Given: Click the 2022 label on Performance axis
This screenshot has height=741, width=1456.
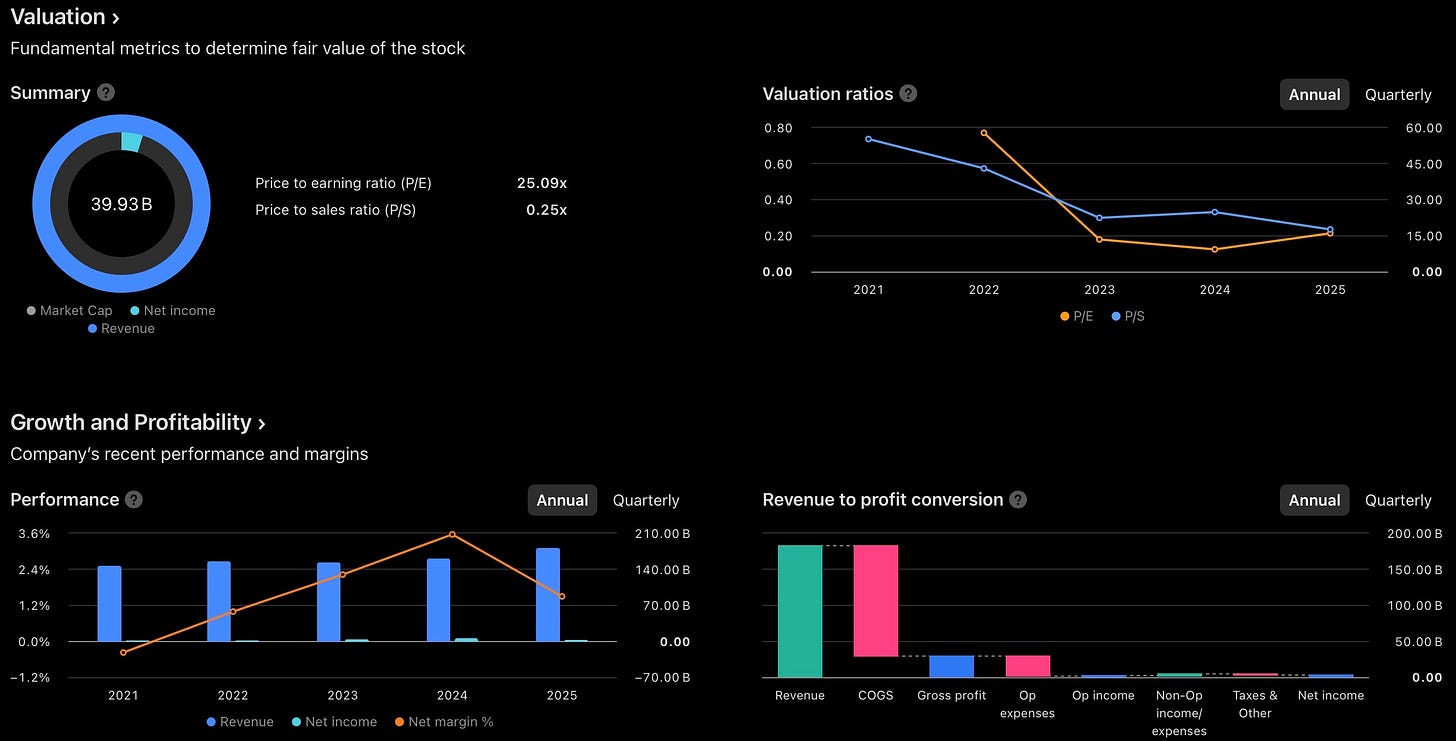Looking at the screenshot, I should point(233,696).
